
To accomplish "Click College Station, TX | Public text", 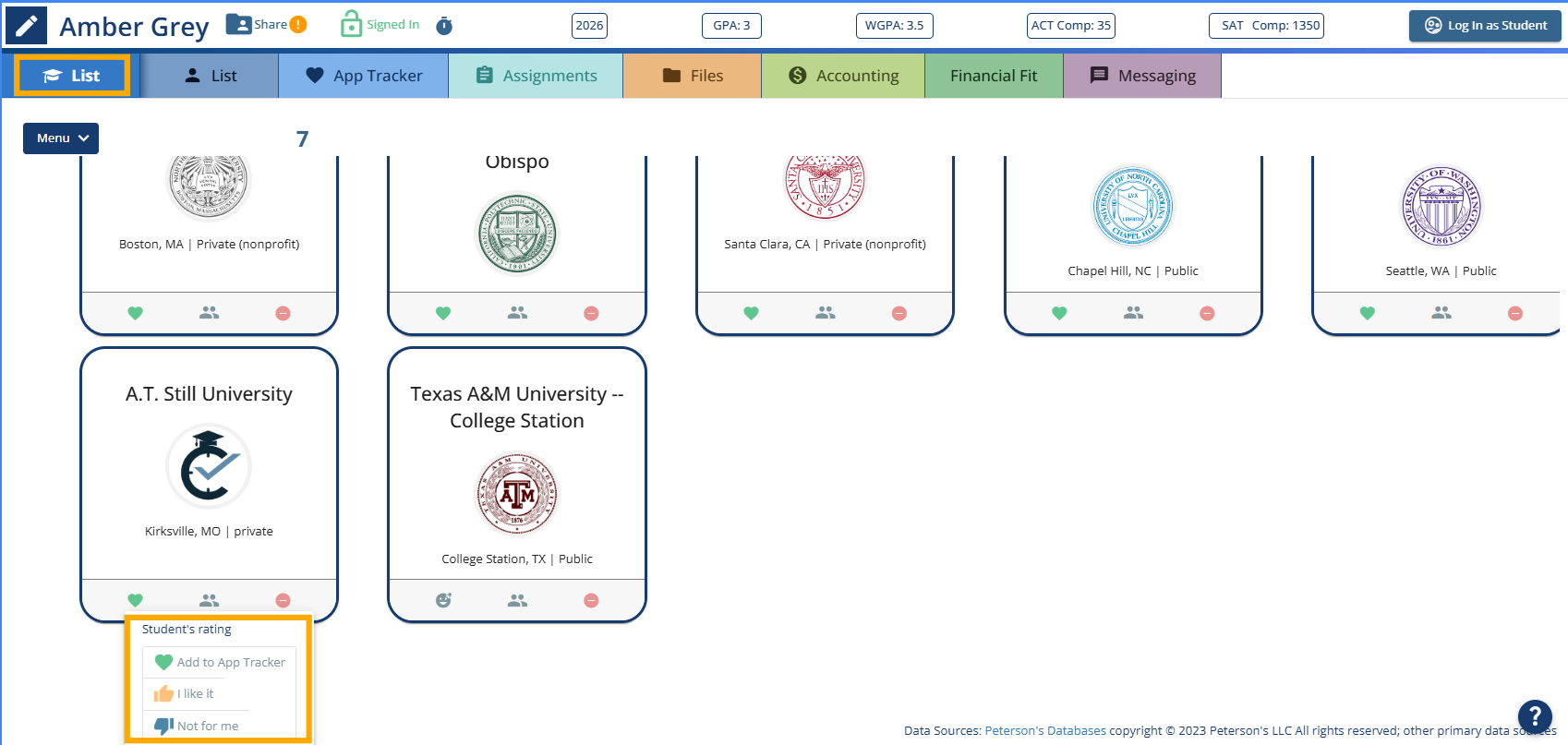I will [x=517, y=559].
